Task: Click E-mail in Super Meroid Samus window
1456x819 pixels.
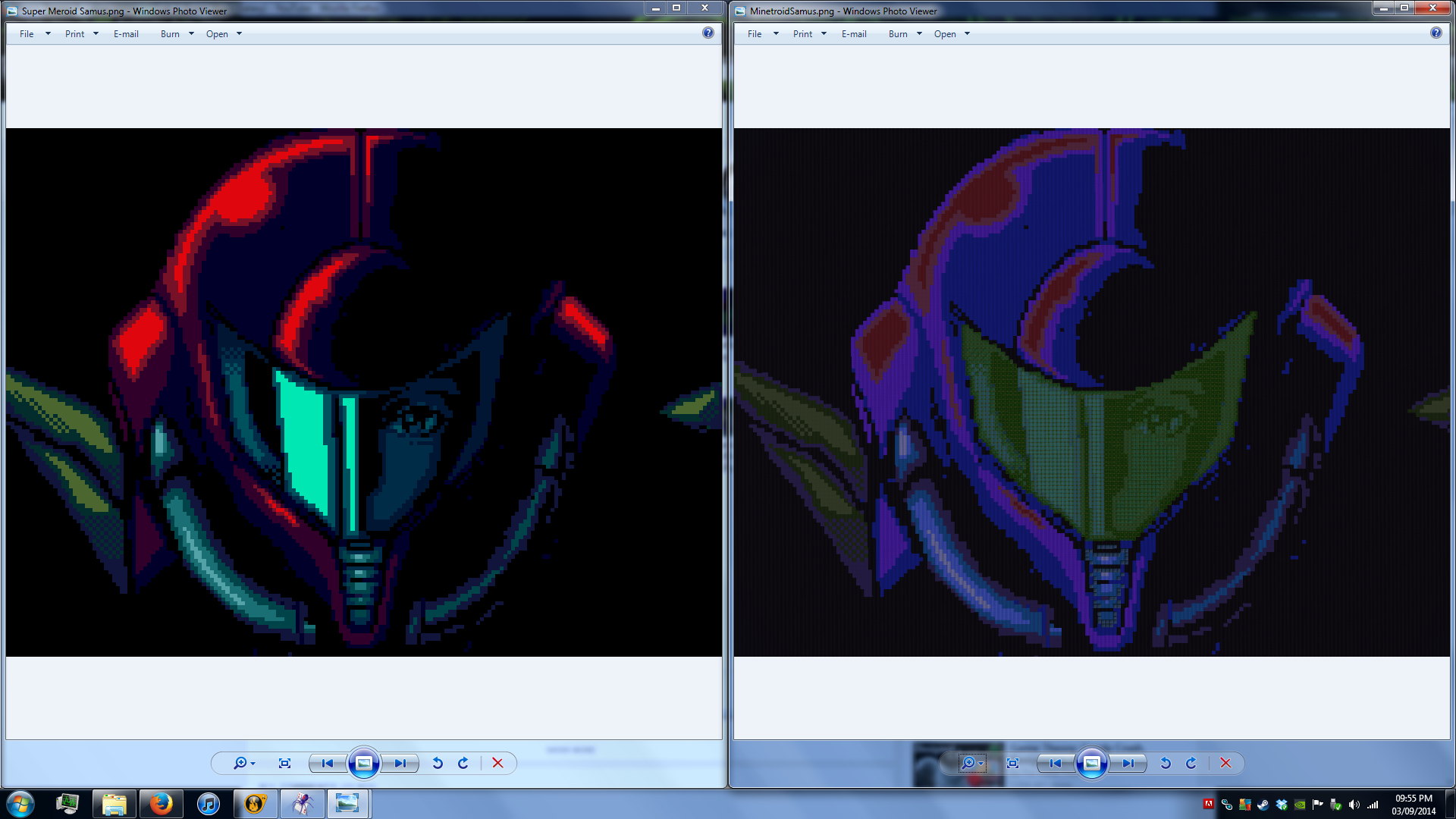Action: click(x=126, y=34)
